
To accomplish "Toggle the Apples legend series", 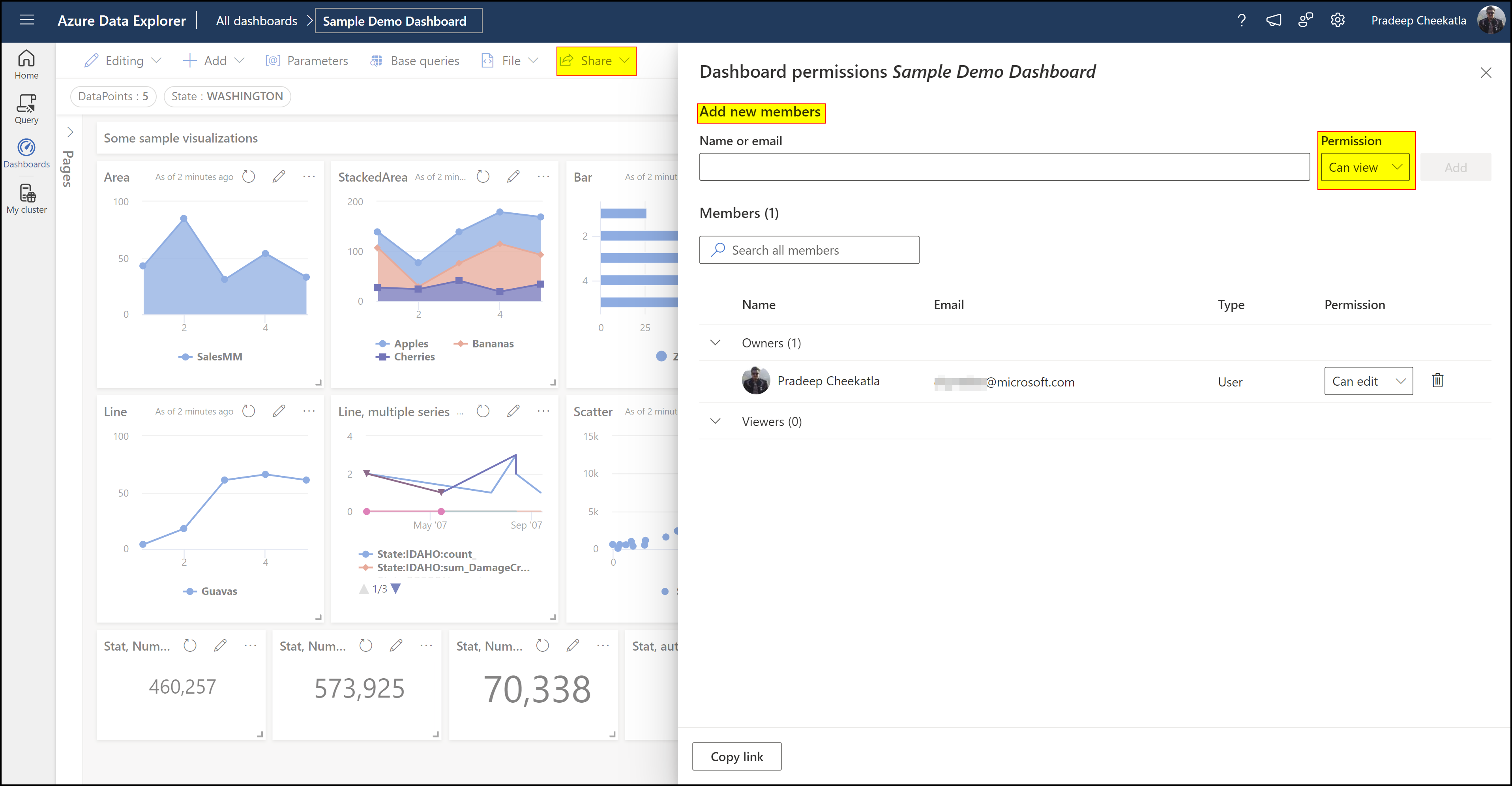I will 403,344.
